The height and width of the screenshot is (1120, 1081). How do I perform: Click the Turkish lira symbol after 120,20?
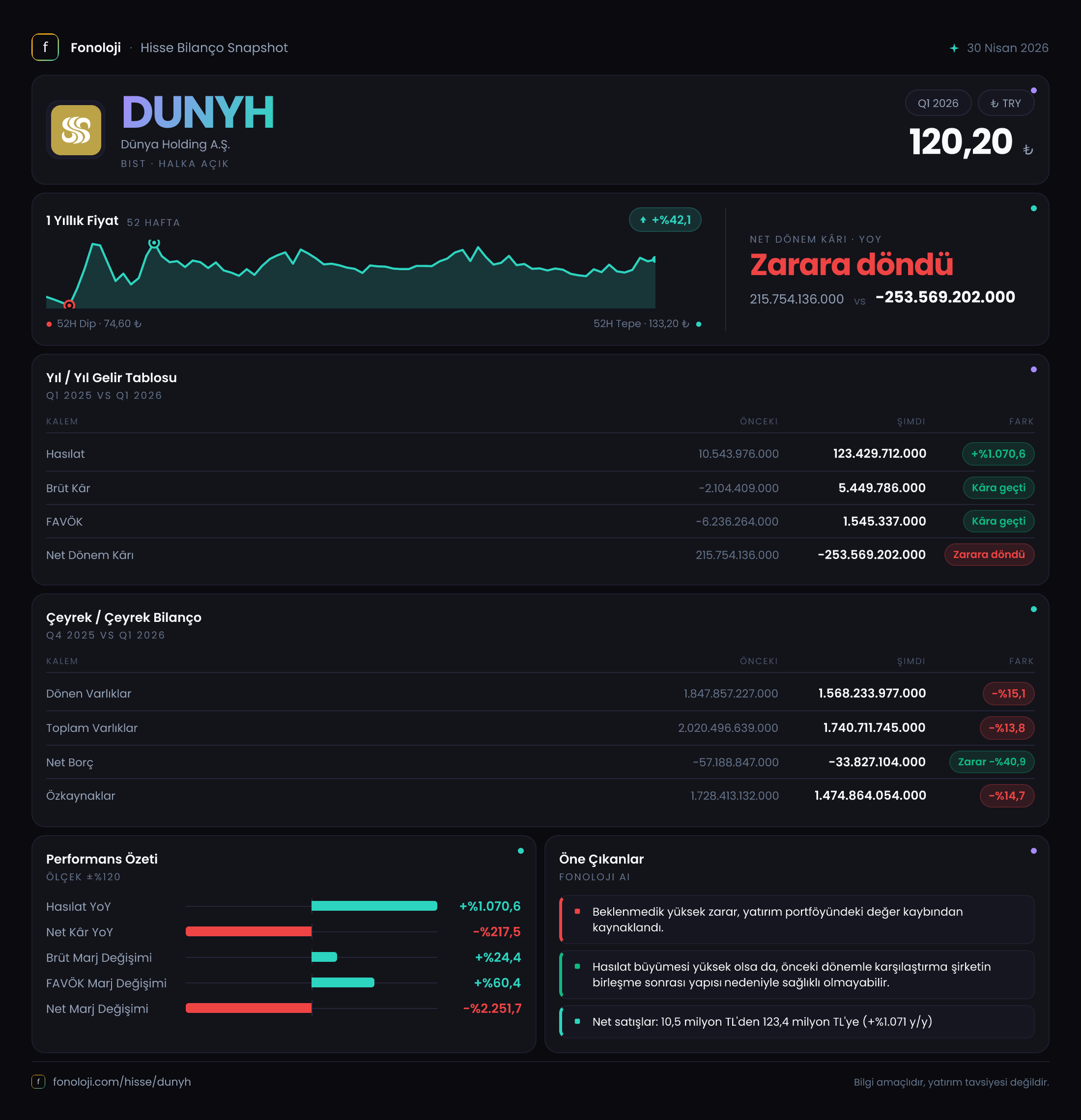pos(1028,150)
